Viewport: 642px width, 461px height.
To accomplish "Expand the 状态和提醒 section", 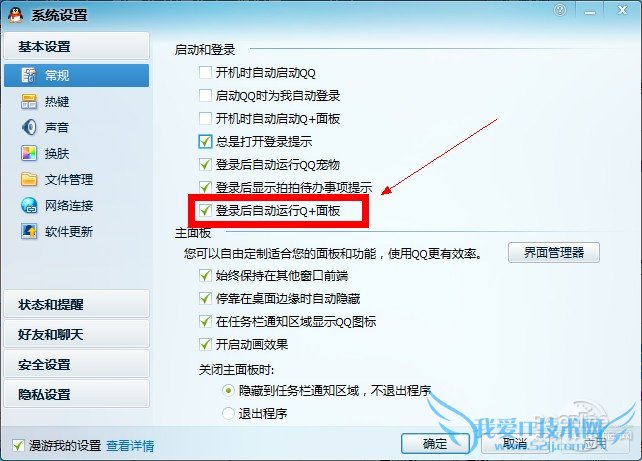I will tap(77, 304).
